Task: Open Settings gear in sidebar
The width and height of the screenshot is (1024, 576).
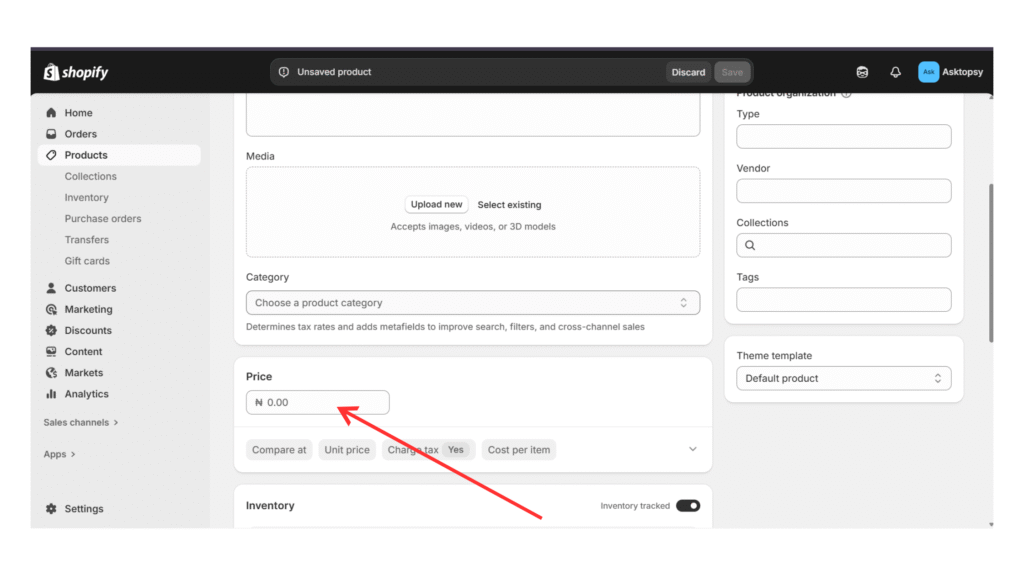Action: 51,509
